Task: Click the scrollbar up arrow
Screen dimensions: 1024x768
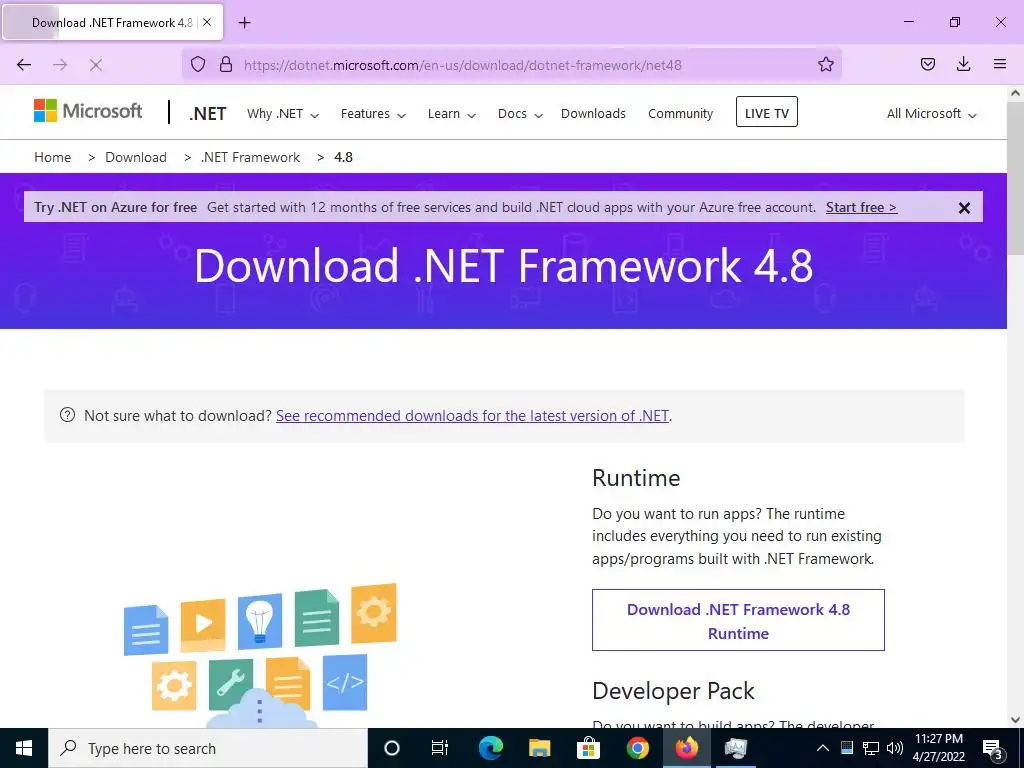Action: 1015,93
